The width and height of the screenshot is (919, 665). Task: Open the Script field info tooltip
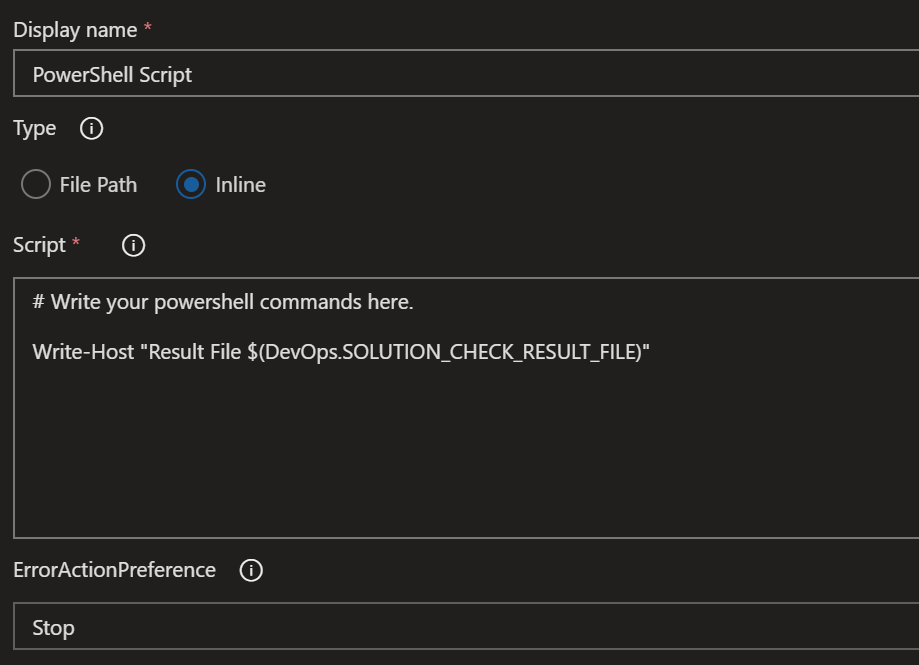pyautogui.click(x=133, y=245)
